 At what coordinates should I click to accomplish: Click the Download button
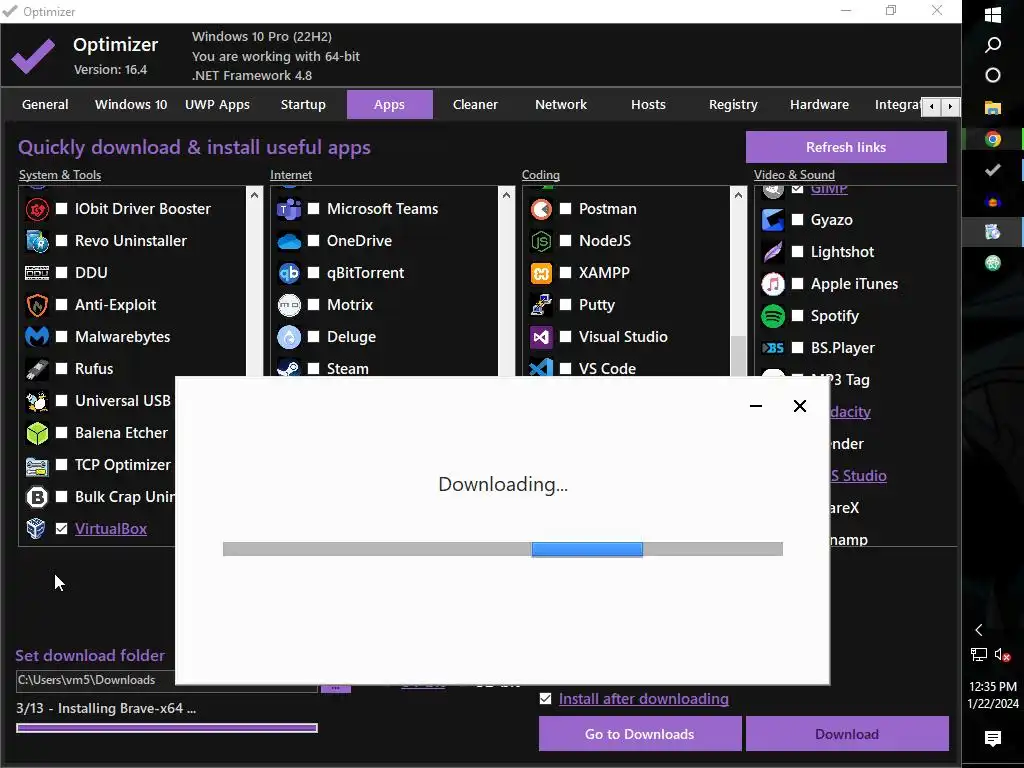point(847,734)
